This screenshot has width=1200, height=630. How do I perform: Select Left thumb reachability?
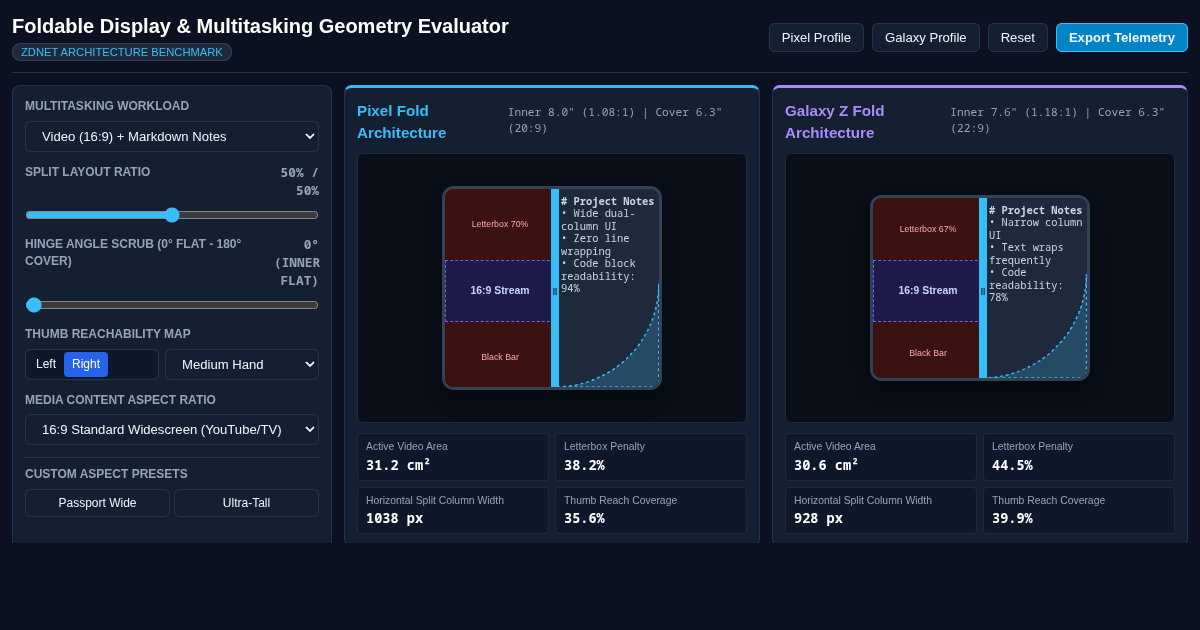46,364
